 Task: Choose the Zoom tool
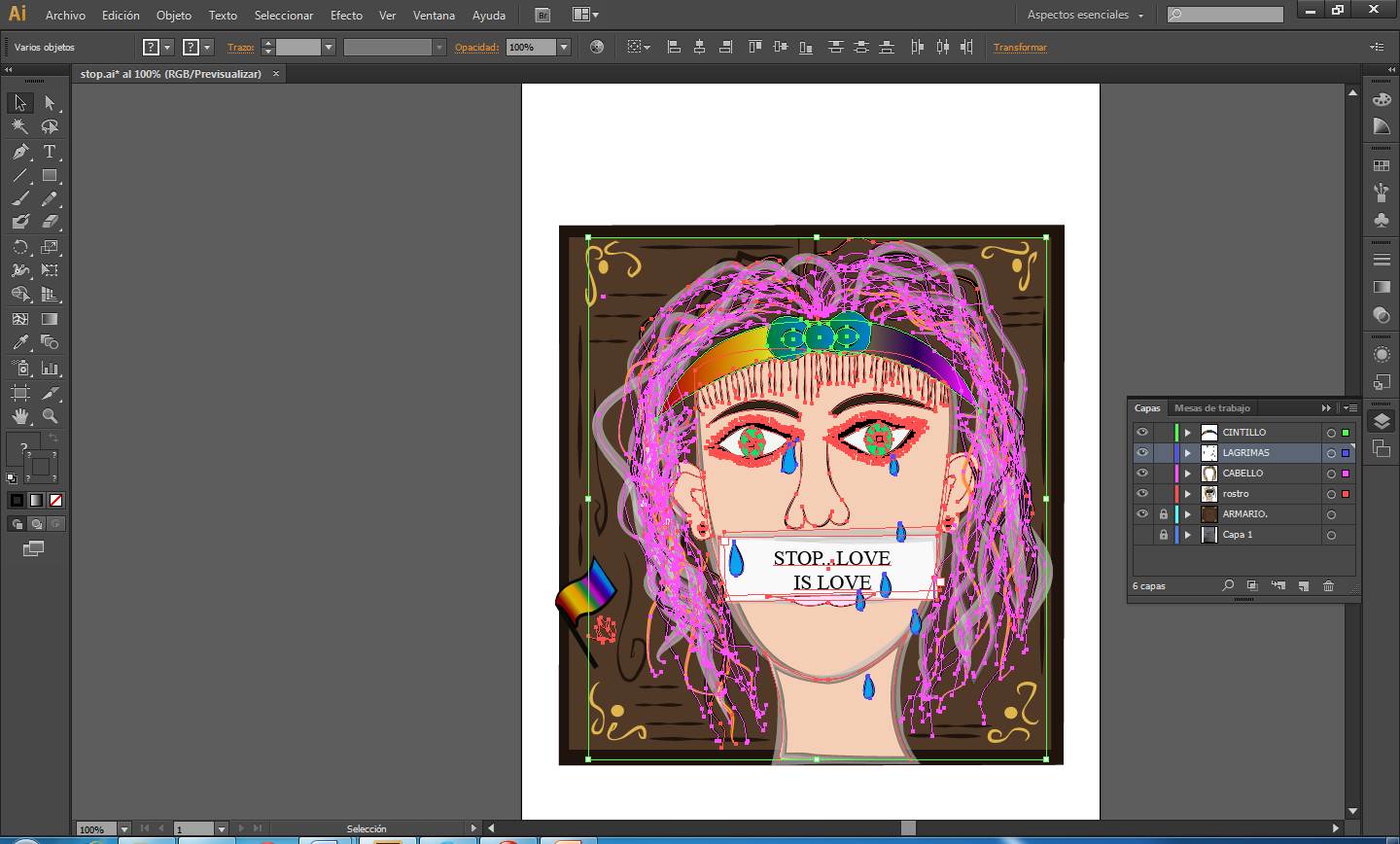(x=50, y=416)
